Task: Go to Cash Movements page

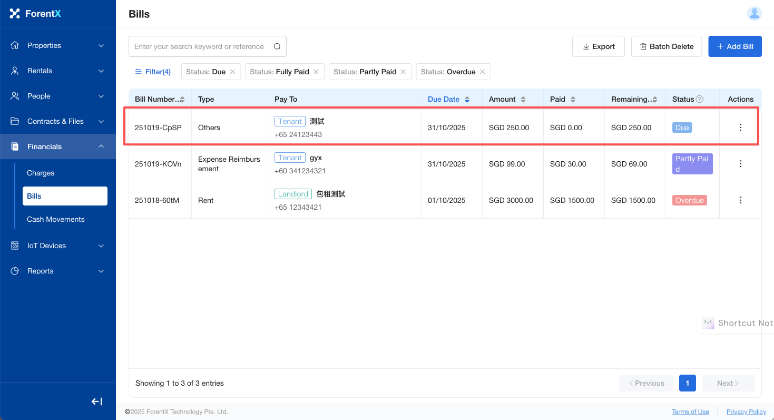Action: coord(55,219)
